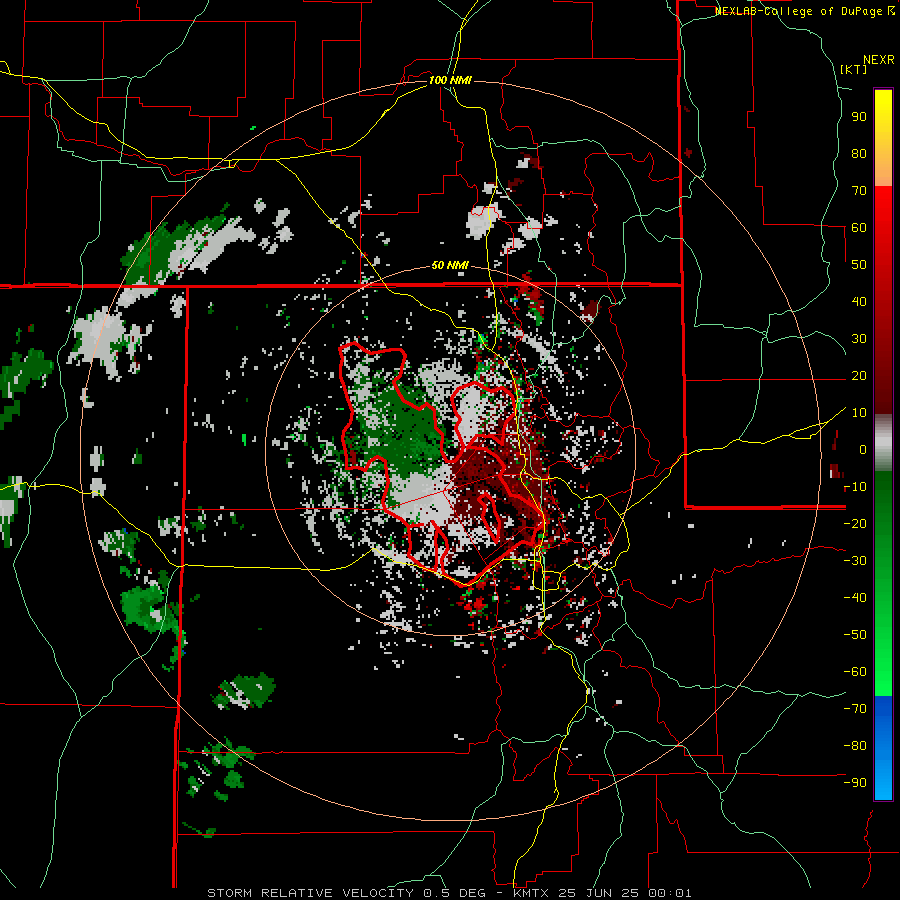The image size is (900, 900).
Task: Click the 40 value on velocity scale
Action: pos(859,302)
